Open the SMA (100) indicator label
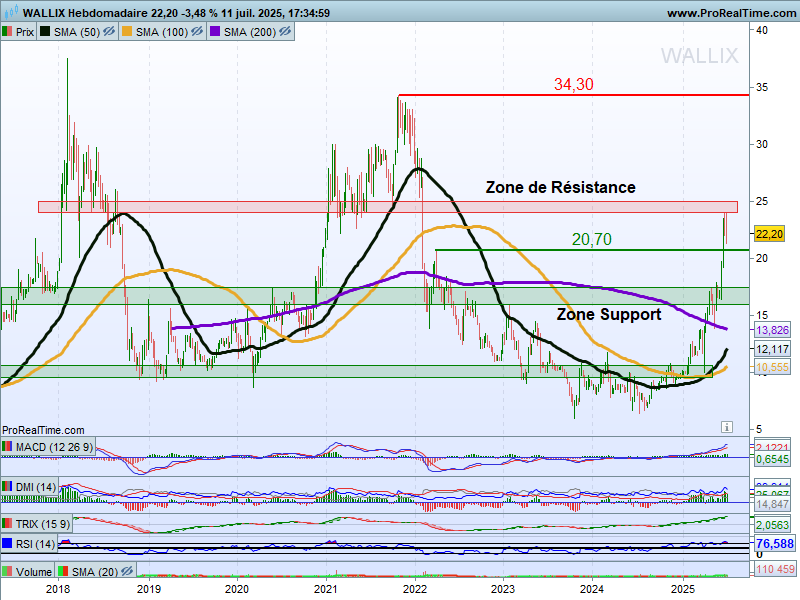 pos(162,32)
